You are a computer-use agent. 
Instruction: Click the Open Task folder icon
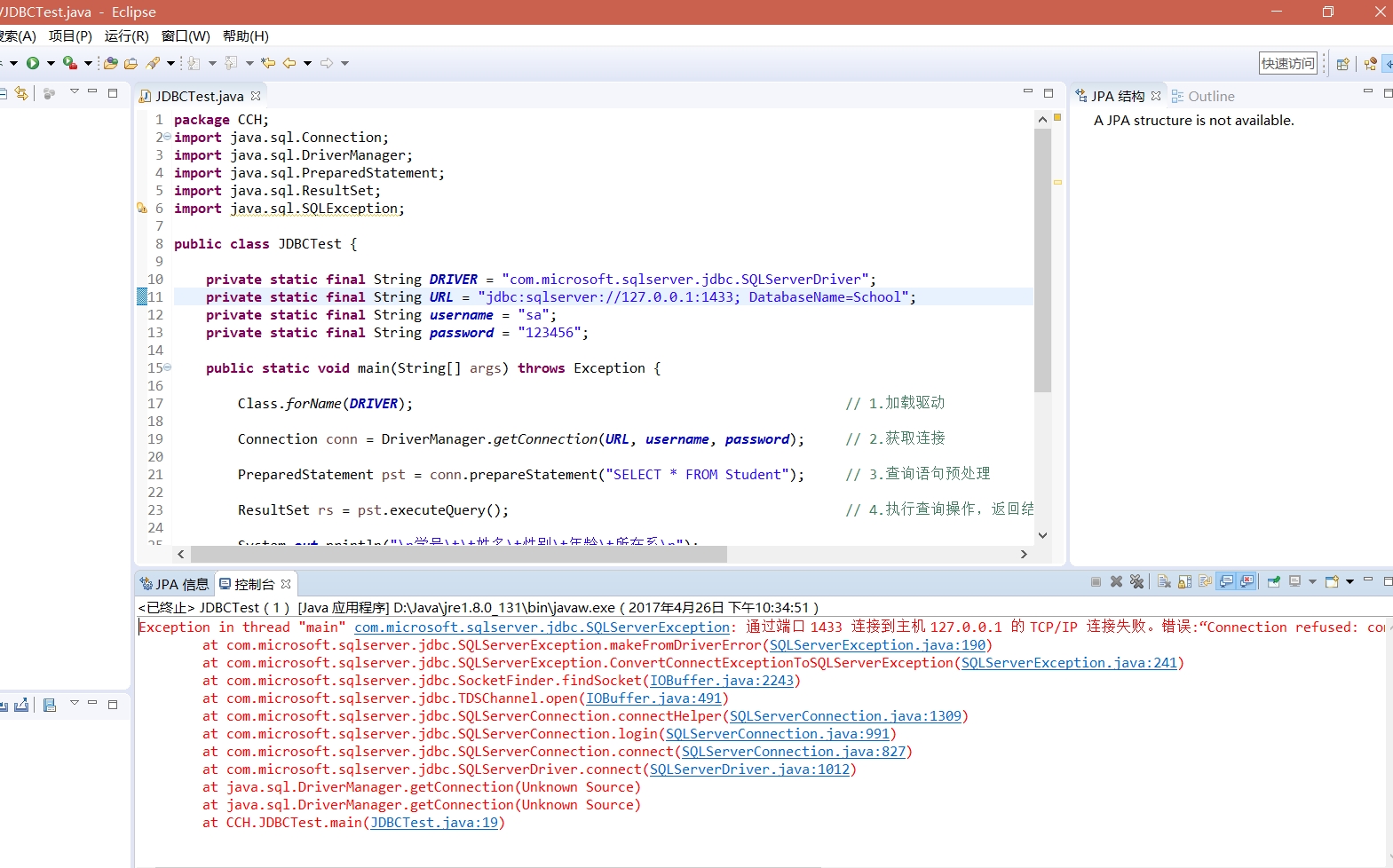tap(131, 63)
